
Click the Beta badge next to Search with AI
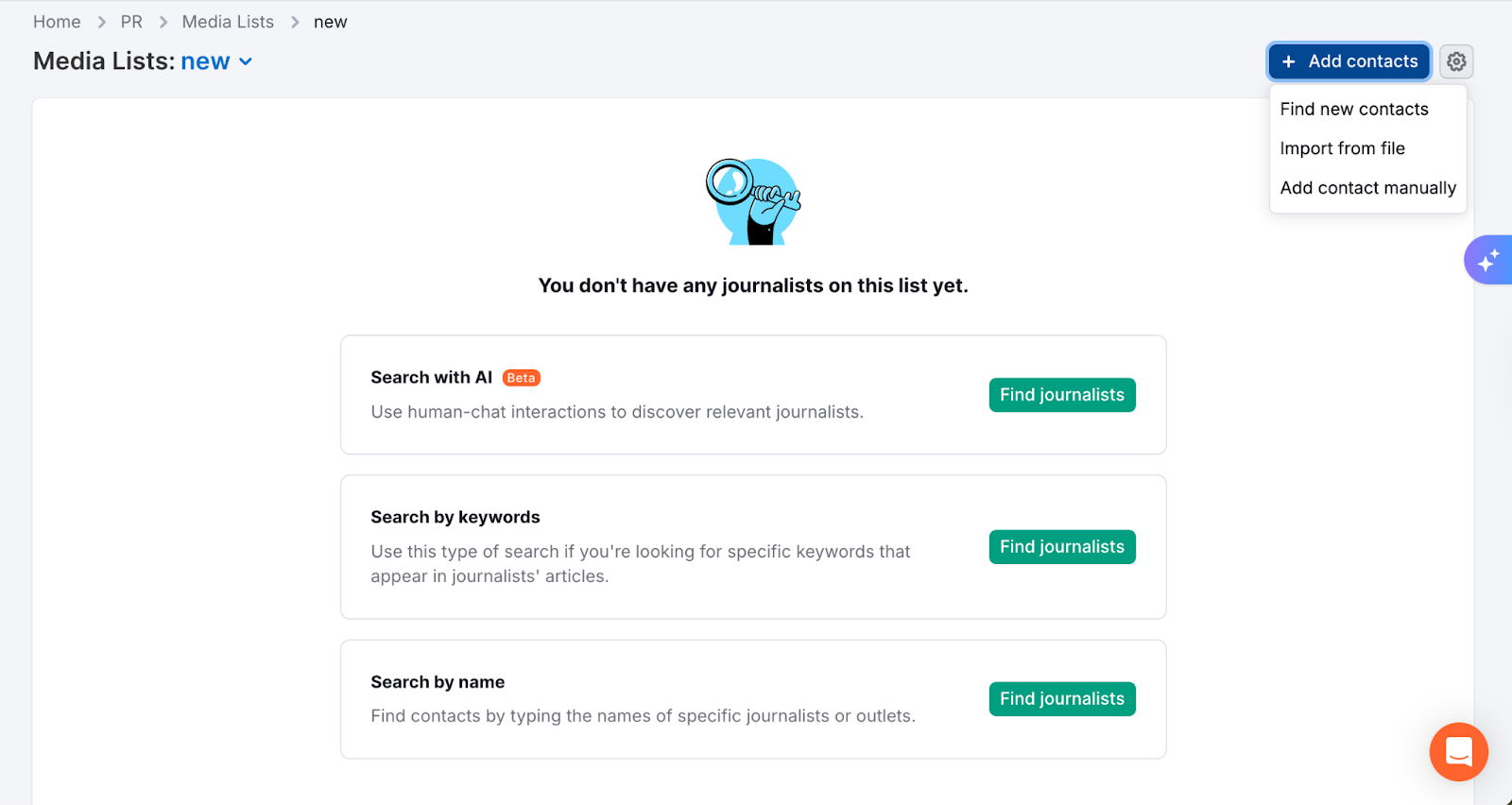coord(521,378)
